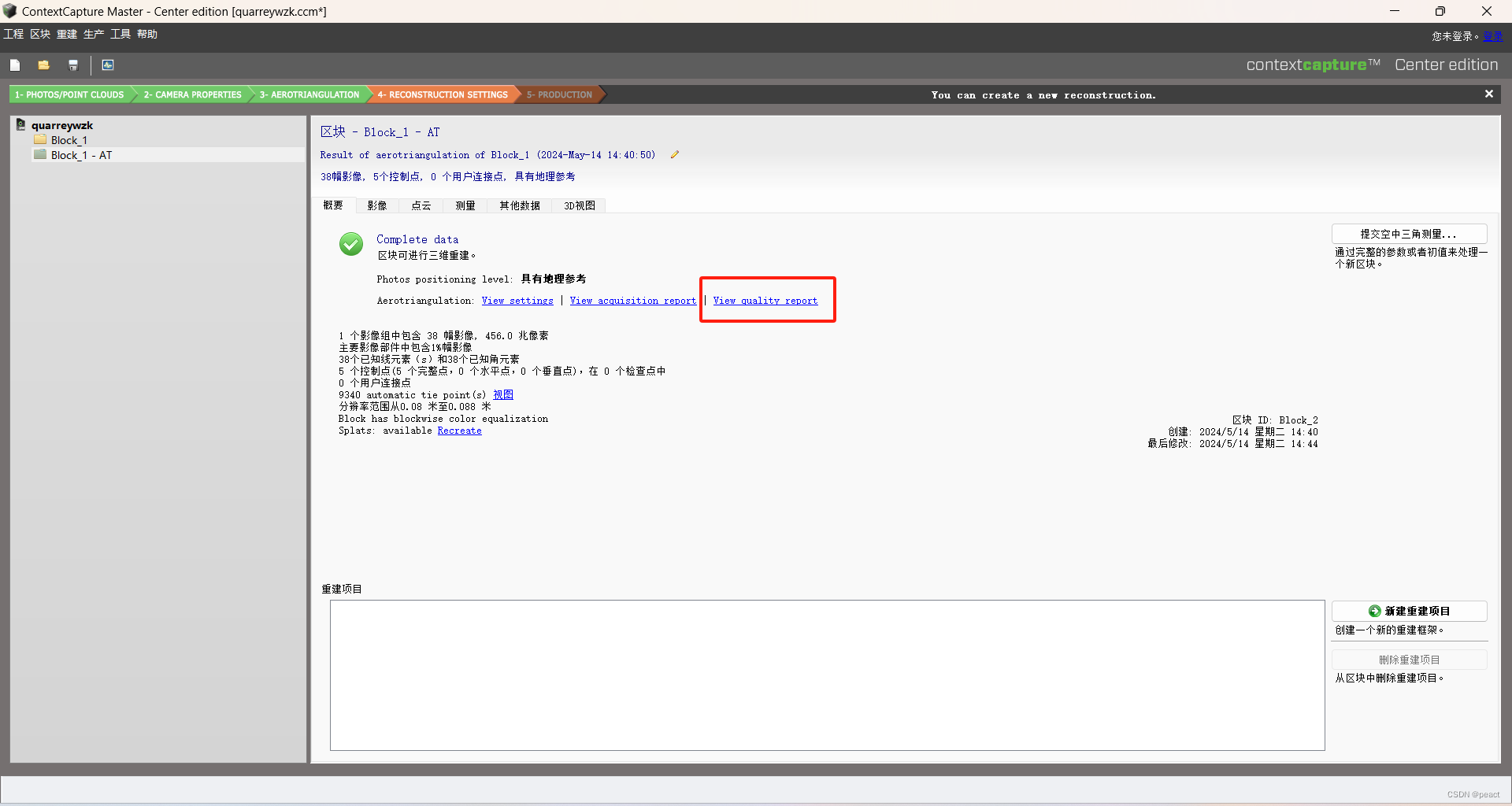Click the quarreywzk project root icon
The image size is (1512, 806).
point(21,124)
